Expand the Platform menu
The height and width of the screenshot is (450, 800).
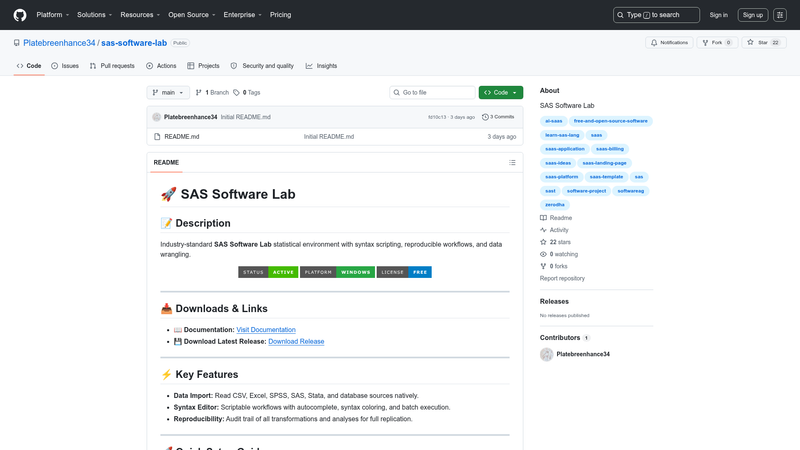coord(53,15)
